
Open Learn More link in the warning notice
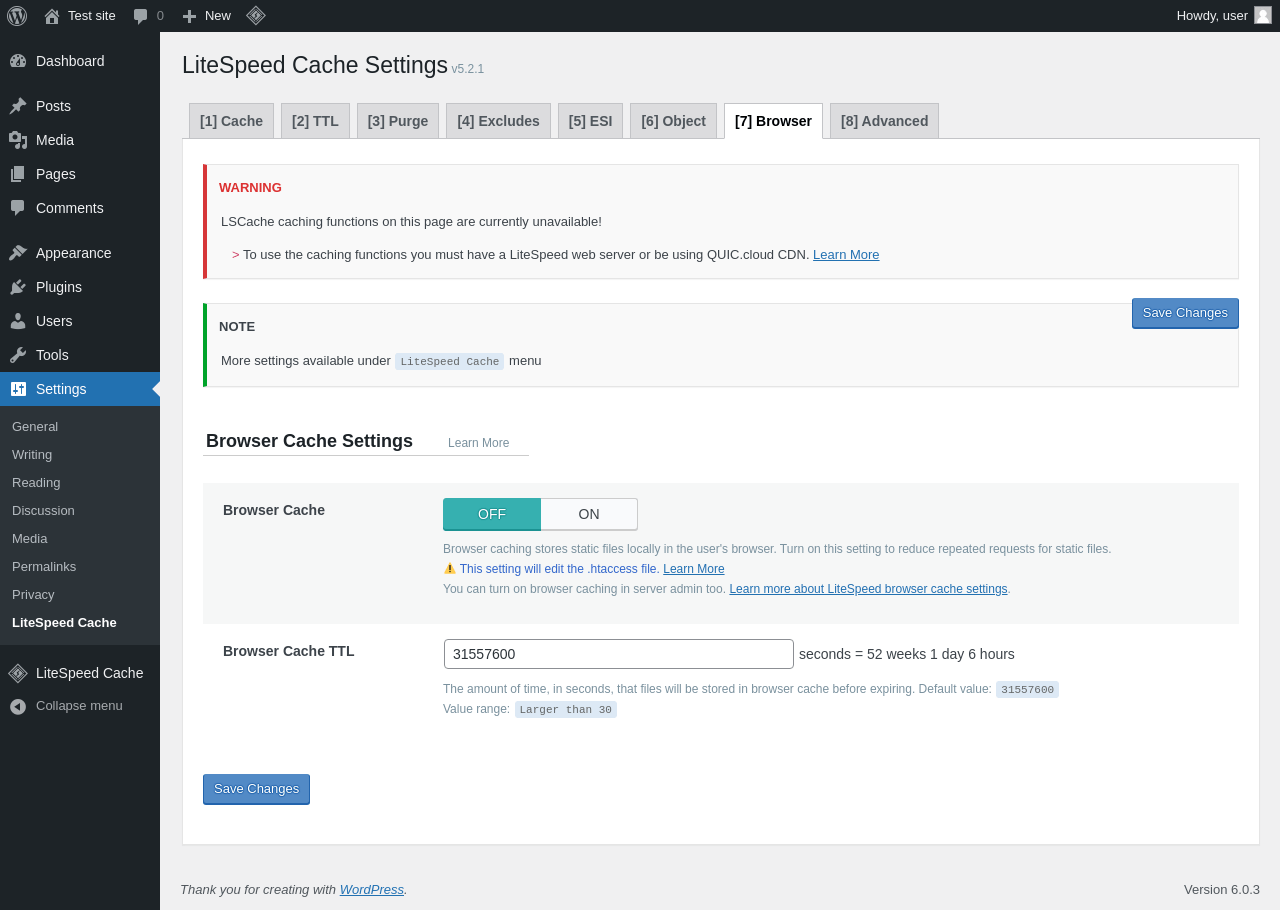(x=846, y=255)
